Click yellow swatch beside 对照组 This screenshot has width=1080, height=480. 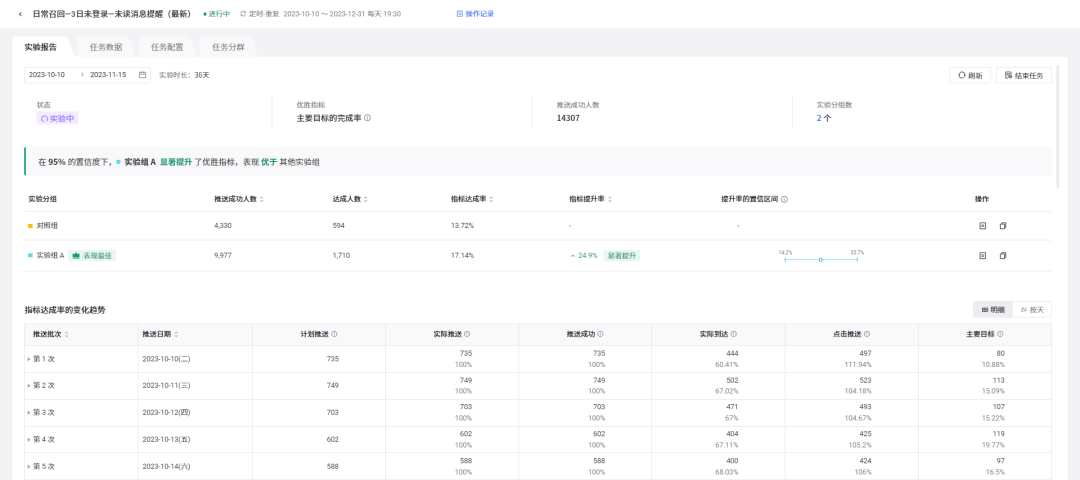tap(30, 225)
